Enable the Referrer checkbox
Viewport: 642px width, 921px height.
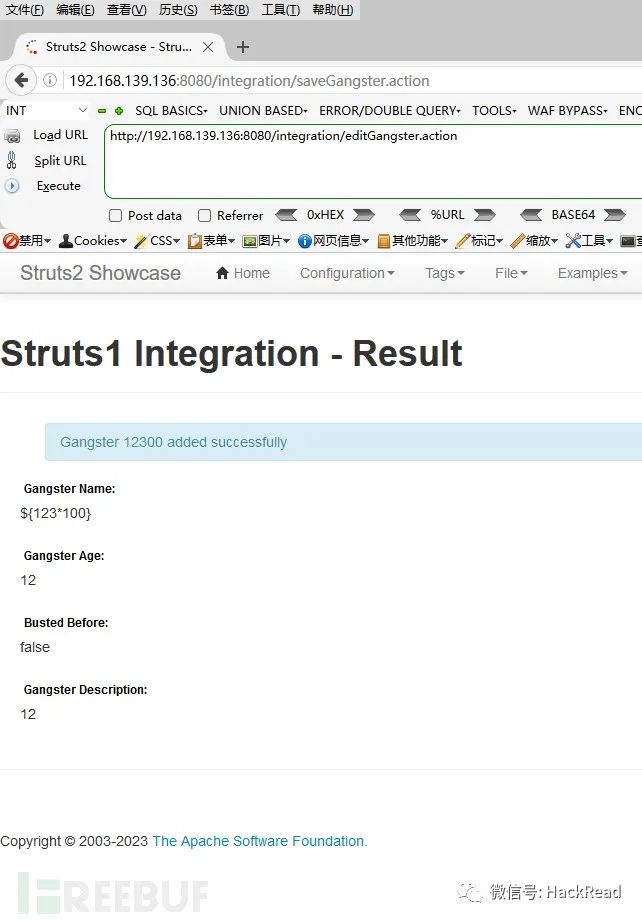[x=204, y=216]
